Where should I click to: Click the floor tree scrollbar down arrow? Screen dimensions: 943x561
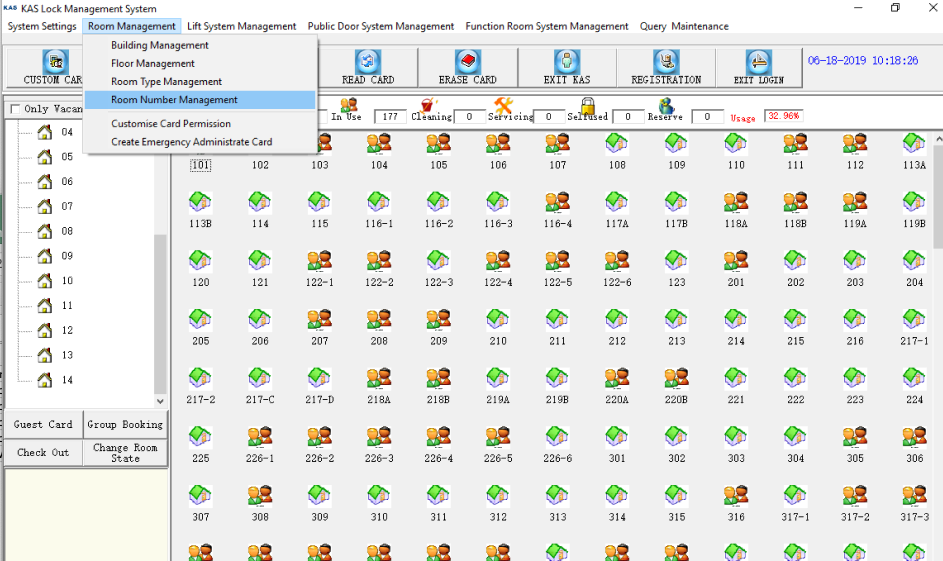pos(160,401)
